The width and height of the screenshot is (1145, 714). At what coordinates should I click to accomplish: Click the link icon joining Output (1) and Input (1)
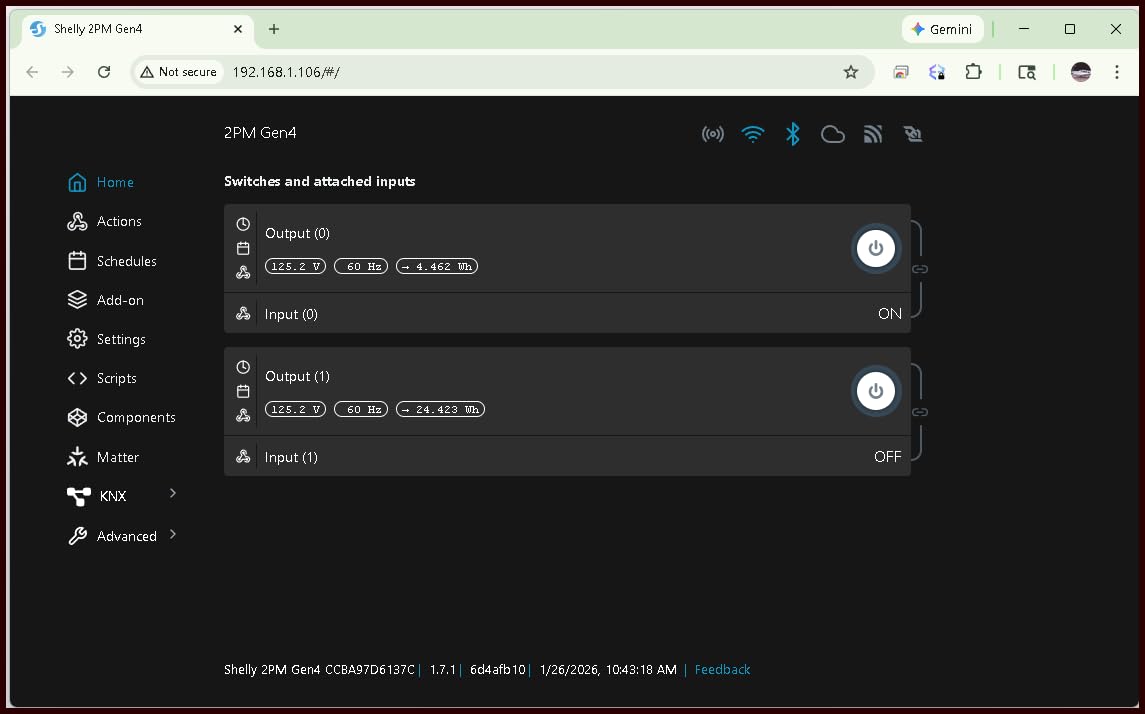[920, 412]
